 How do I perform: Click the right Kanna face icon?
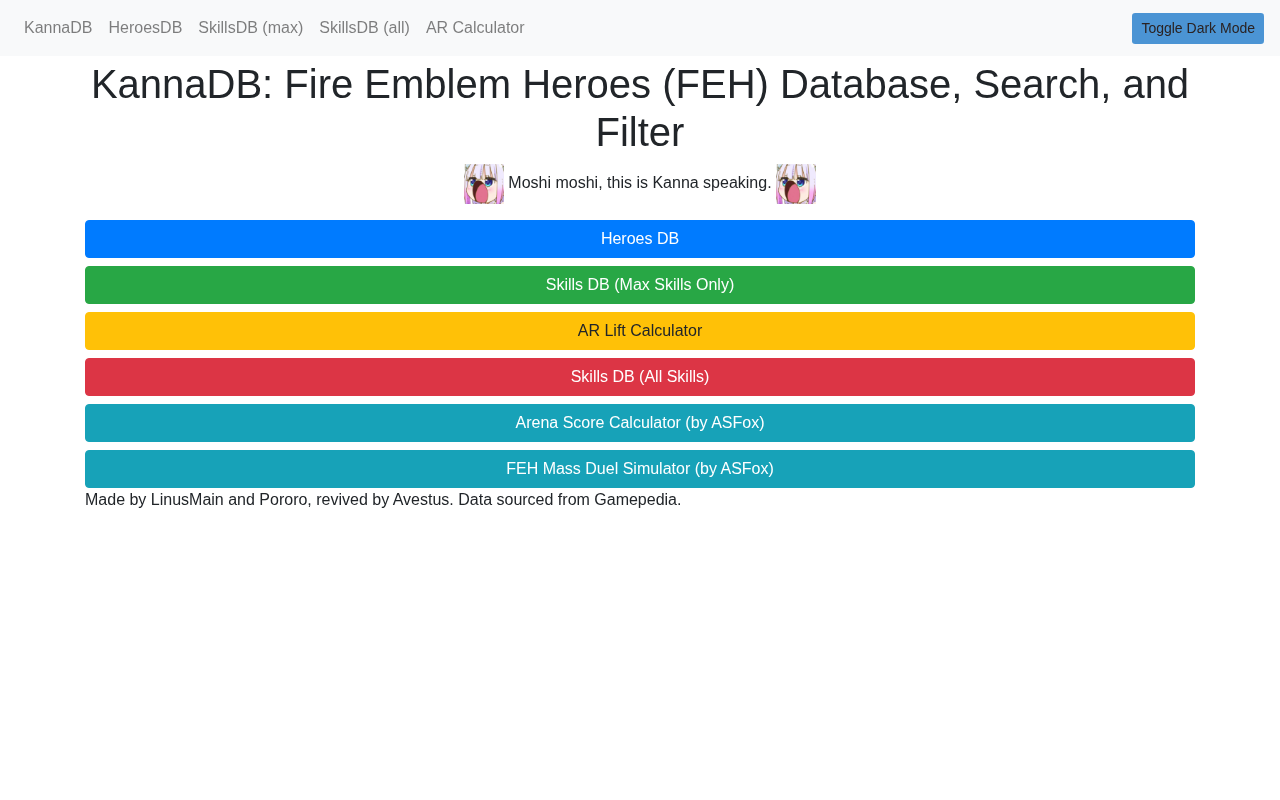[796, 184]
